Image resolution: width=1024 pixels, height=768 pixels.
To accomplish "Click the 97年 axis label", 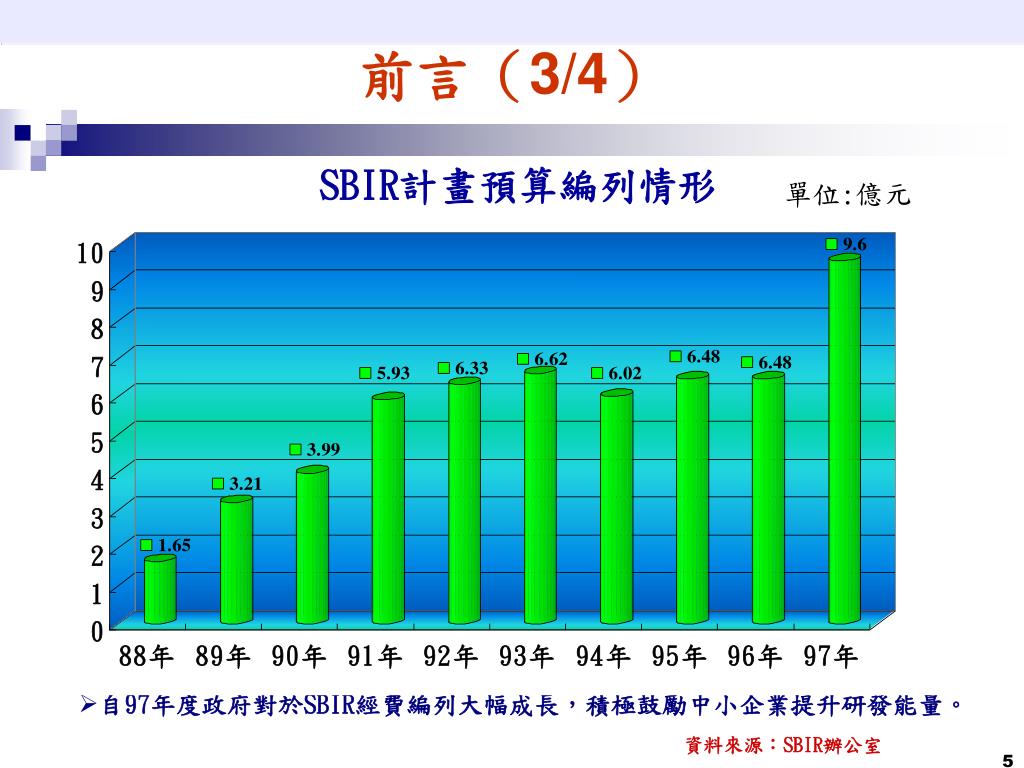I will click(831, 656).
